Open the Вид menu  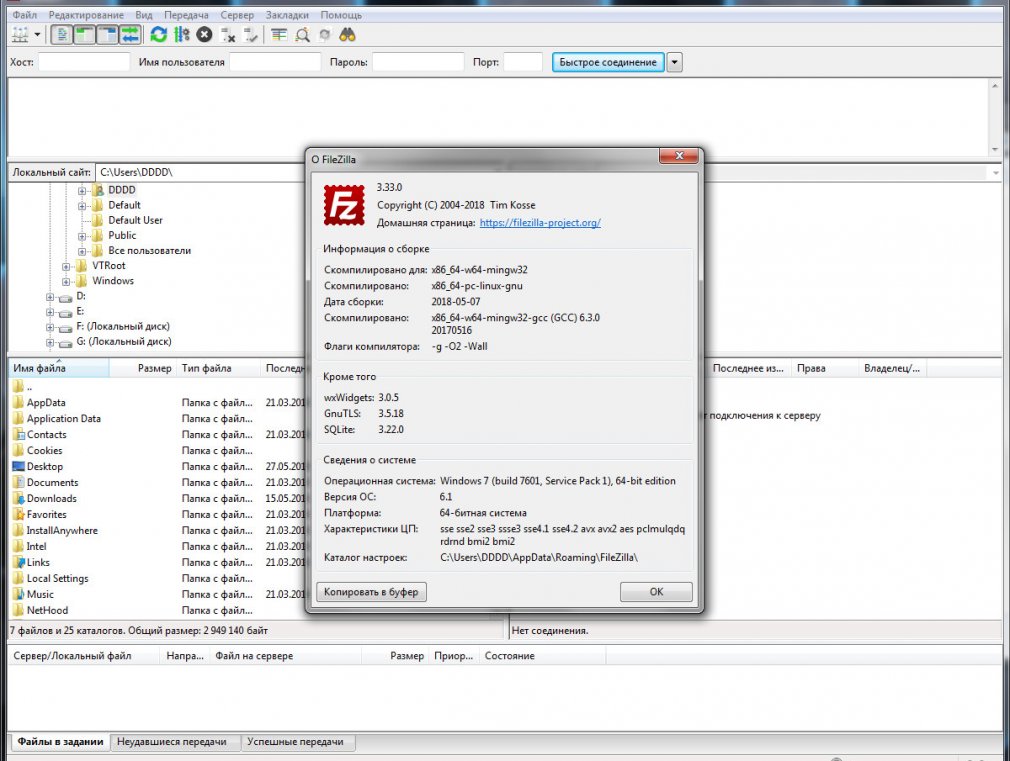144,14
